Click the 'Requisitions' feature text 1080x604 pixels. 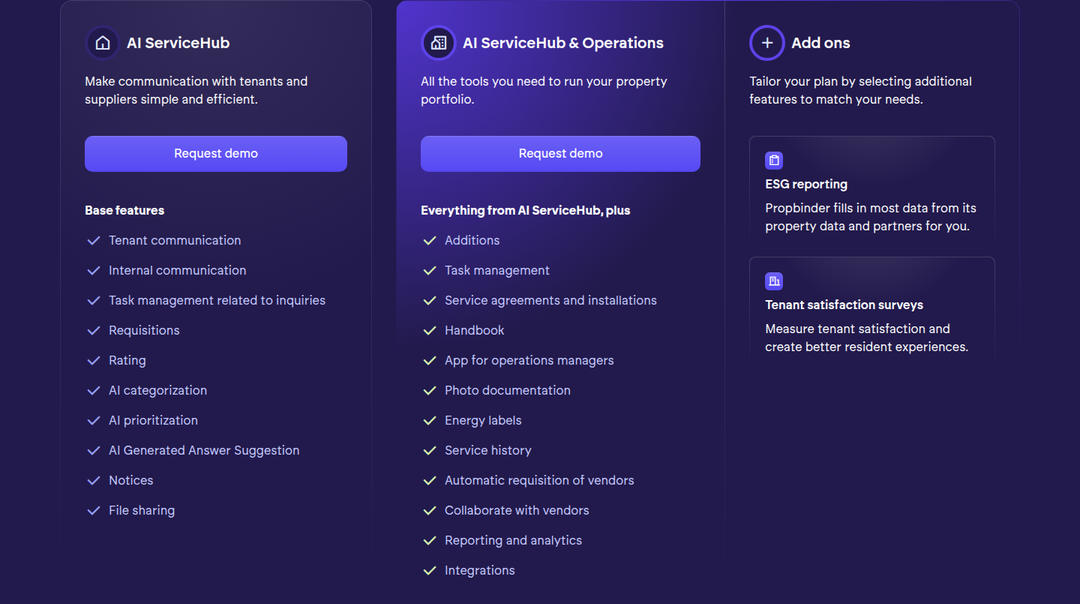coord(144,331)
